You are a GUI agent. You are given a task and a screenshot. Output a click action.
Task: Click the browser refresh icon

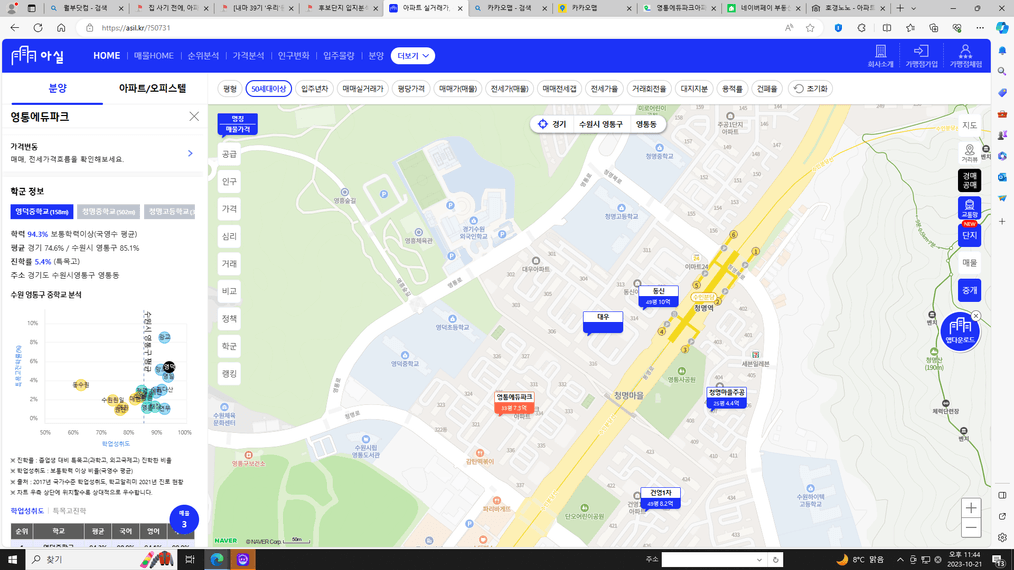coord(38,28)
